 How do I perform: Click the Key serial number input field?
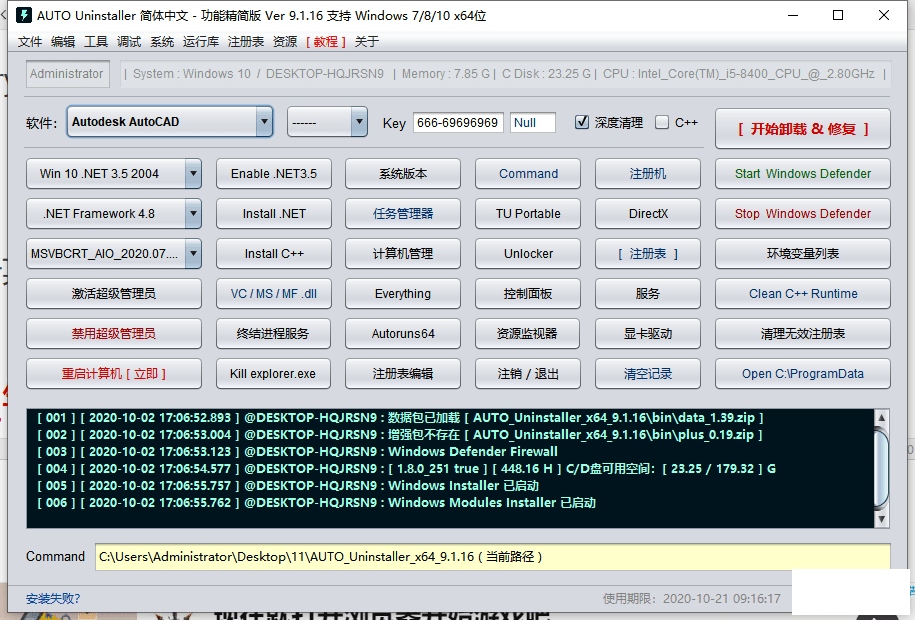click(x=457, y=122)
